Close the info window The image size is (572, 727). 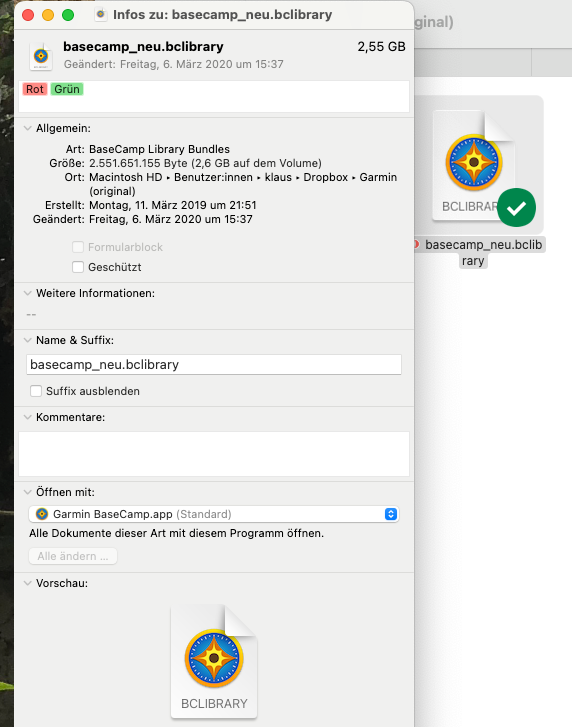(x=28, y=15)
